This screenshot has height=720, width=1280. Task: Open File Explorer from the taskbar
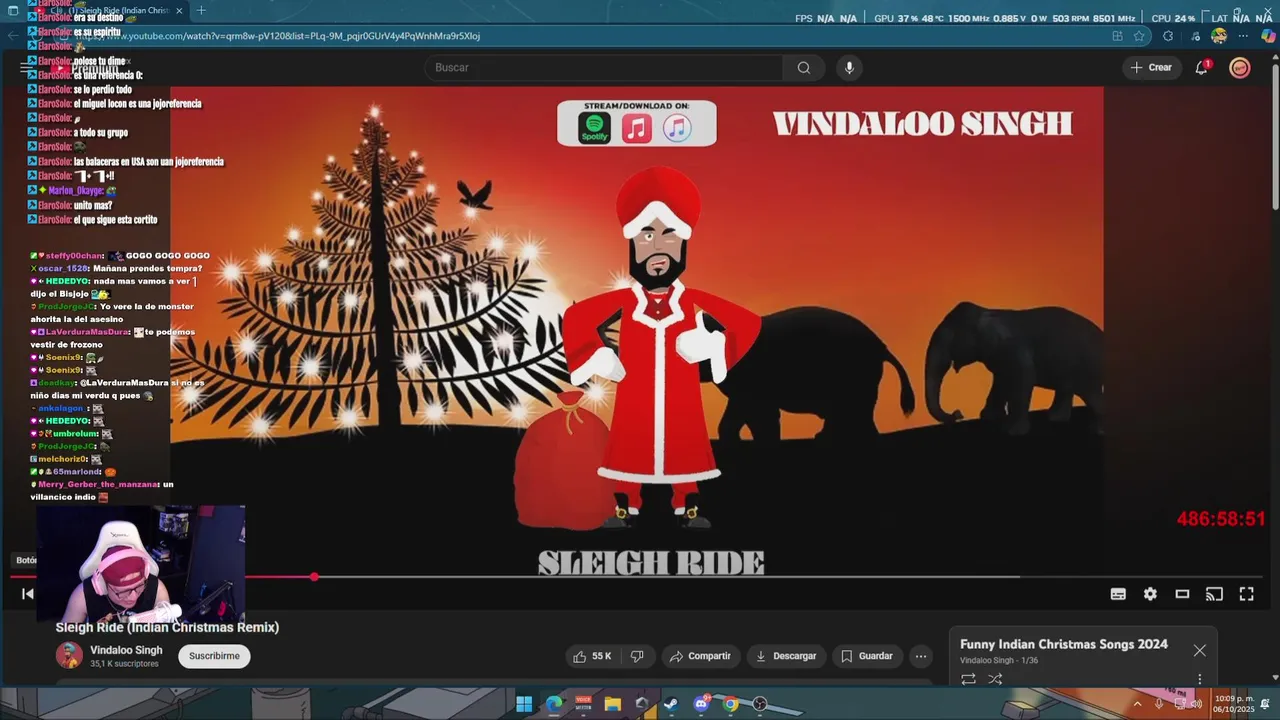(x=612, y=704)
